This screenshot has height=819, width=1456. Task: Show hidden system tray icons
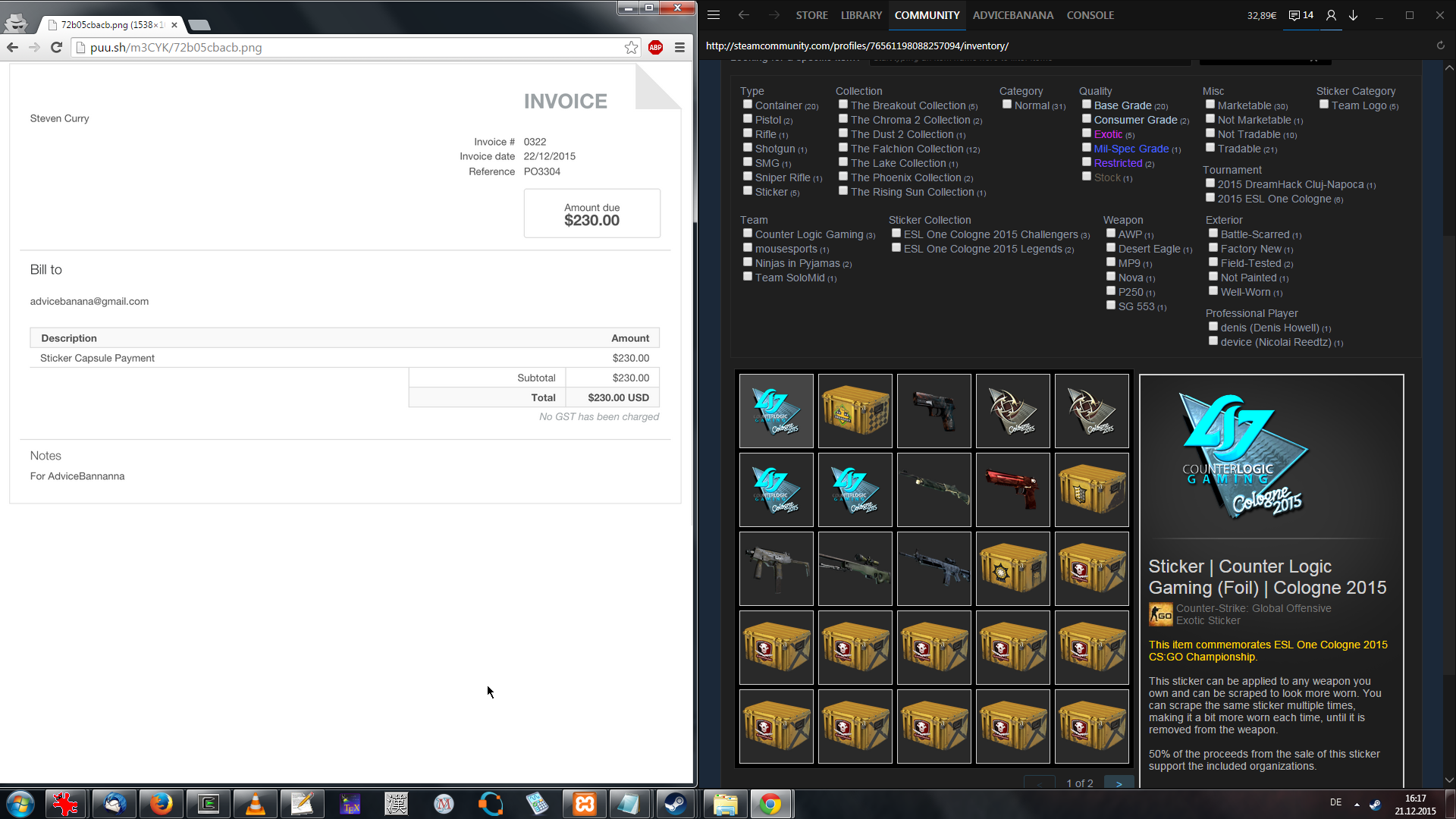[1357, 804]
